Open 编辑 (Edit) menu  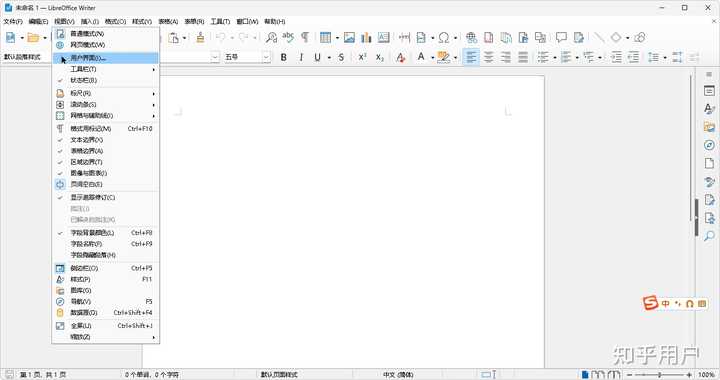coord(38,22)
